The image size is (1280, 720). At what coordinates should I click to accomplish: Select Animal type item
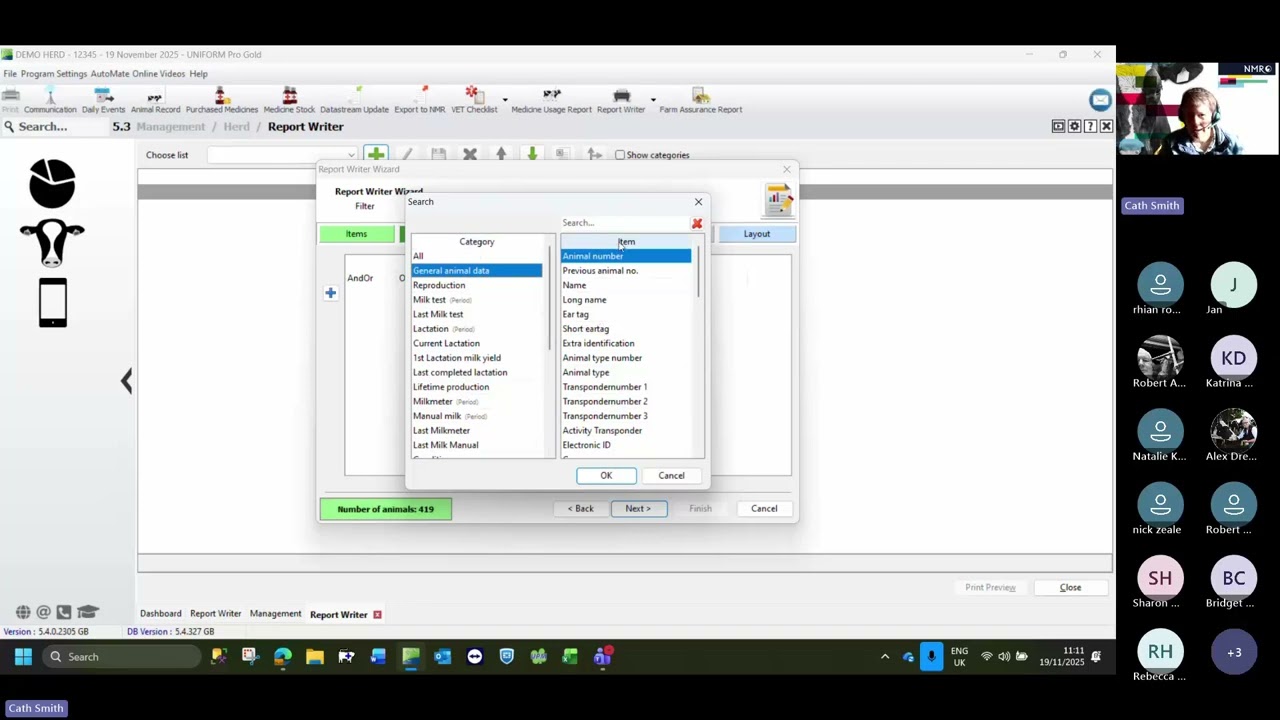pyautogui.click(x=585, y=372)
